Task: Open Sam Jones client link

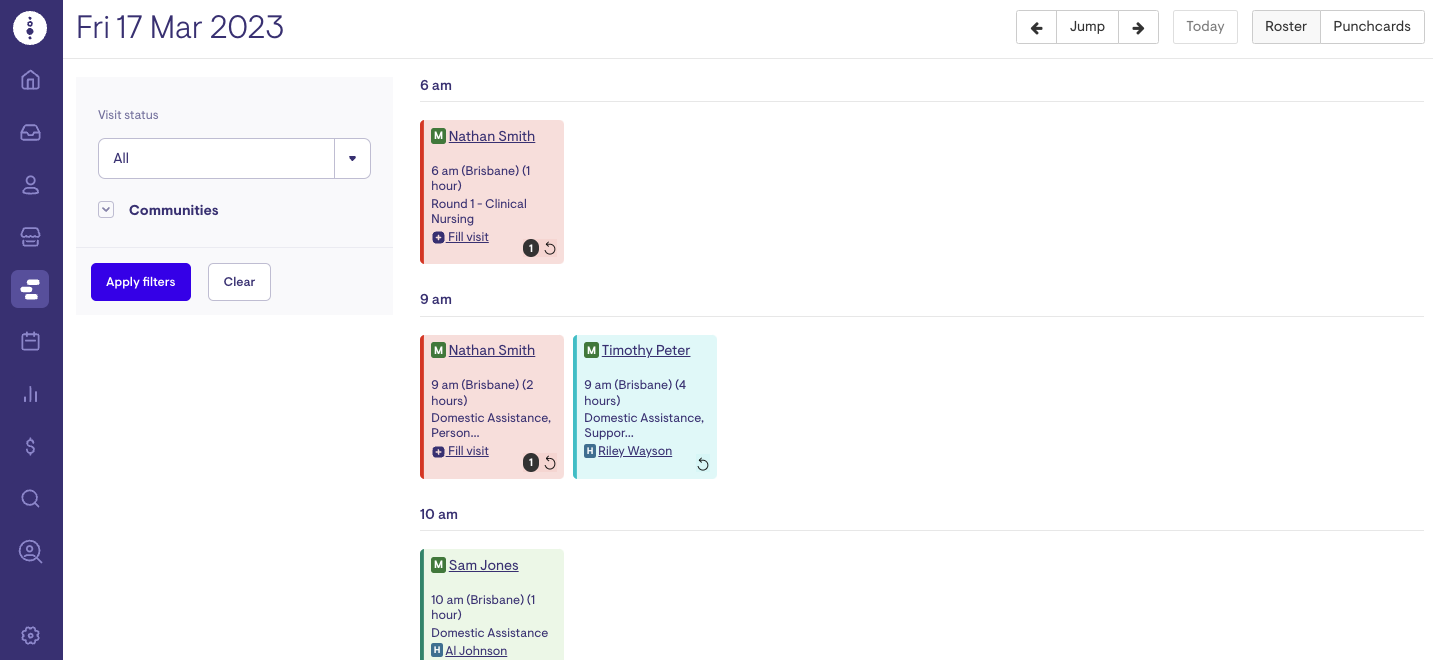Action: pyautogui.click(x=483, y=565)
